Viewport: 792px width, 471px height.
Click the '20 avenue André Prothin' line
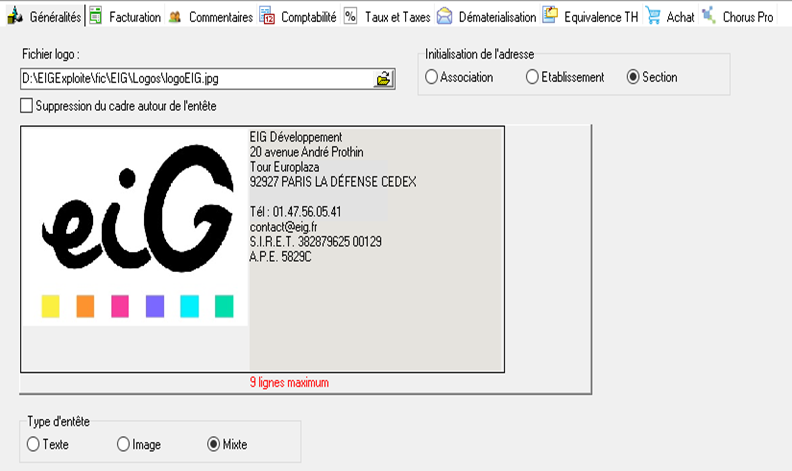click(x=306, y=152)
